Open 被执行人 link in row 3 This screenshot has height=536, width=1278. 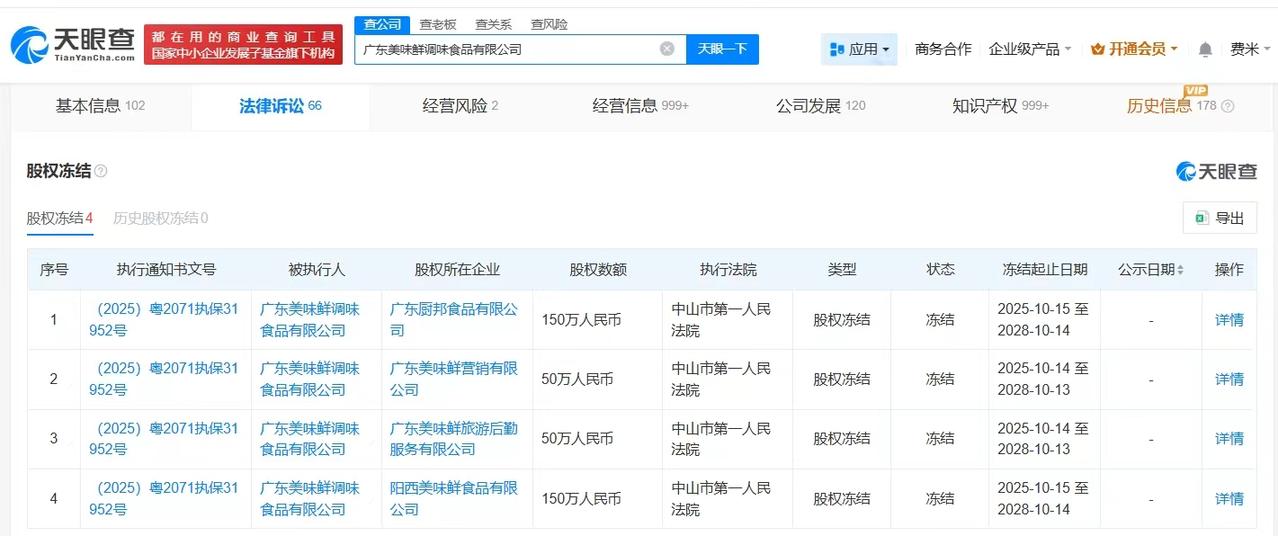310,438
